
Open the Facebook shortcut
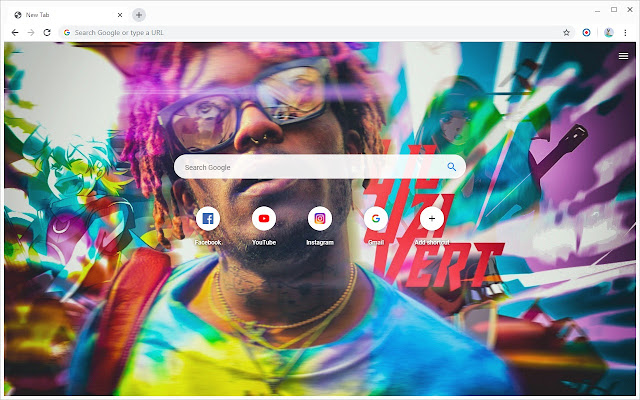pos(208,219)
